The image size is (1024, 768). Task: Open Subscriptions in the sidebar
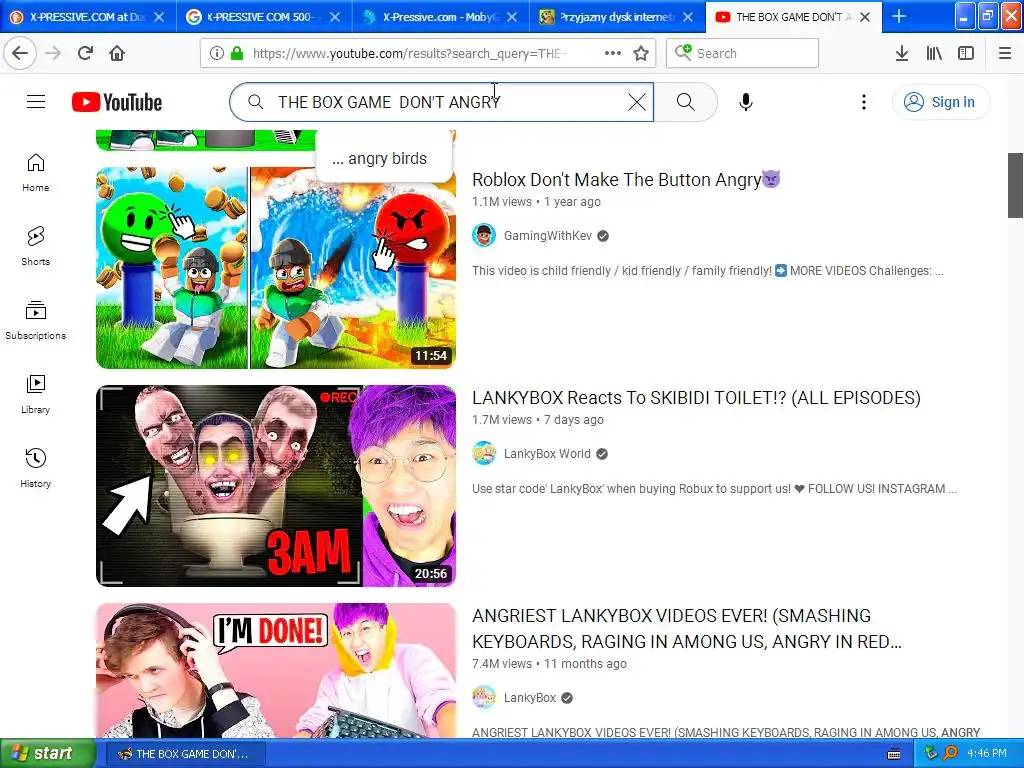click(x=36, y=320)
